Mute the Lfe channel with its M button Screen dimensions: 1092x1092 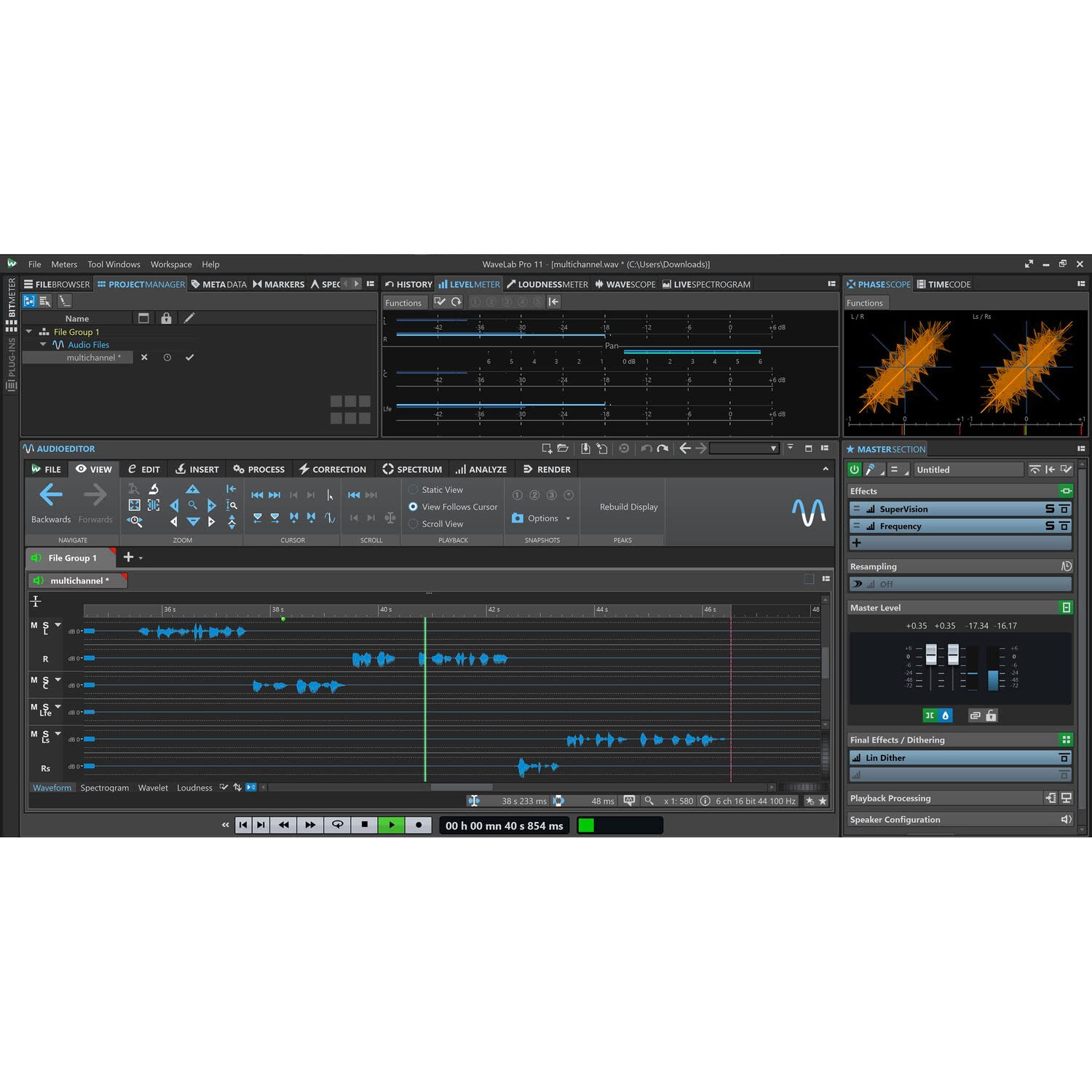click(34, 707)
